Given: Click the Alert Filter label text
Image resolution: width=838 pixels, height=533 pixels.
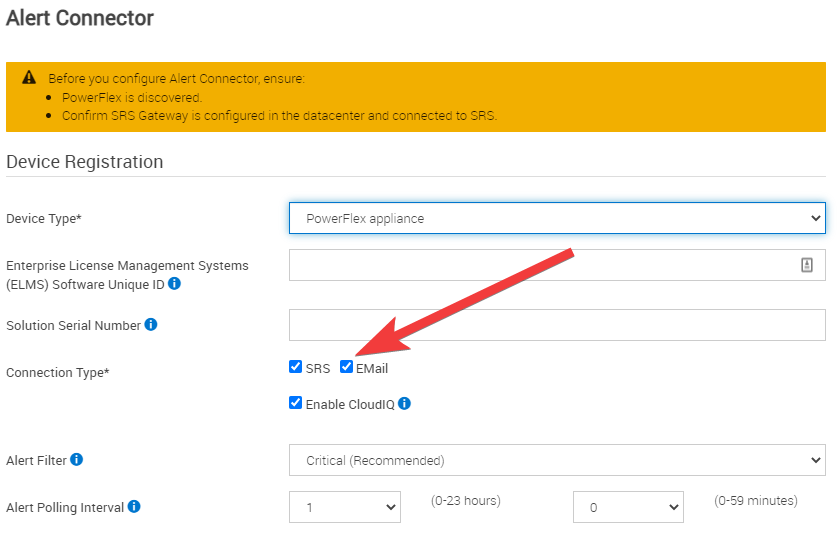Looking at the screenshot, I should click(x=36, y=460).
